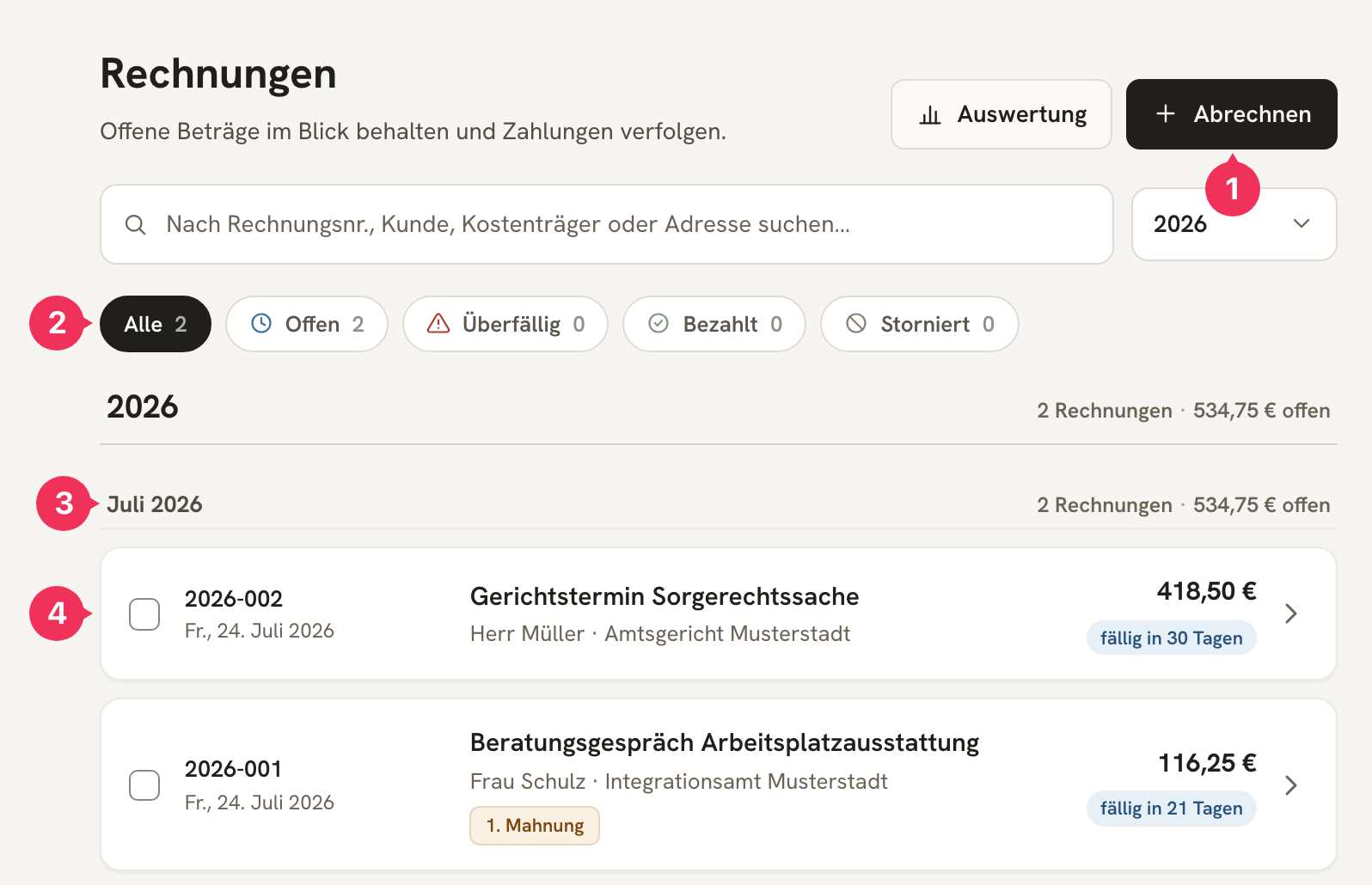Click invoice number 2026-001

click(x=234, y=769)
